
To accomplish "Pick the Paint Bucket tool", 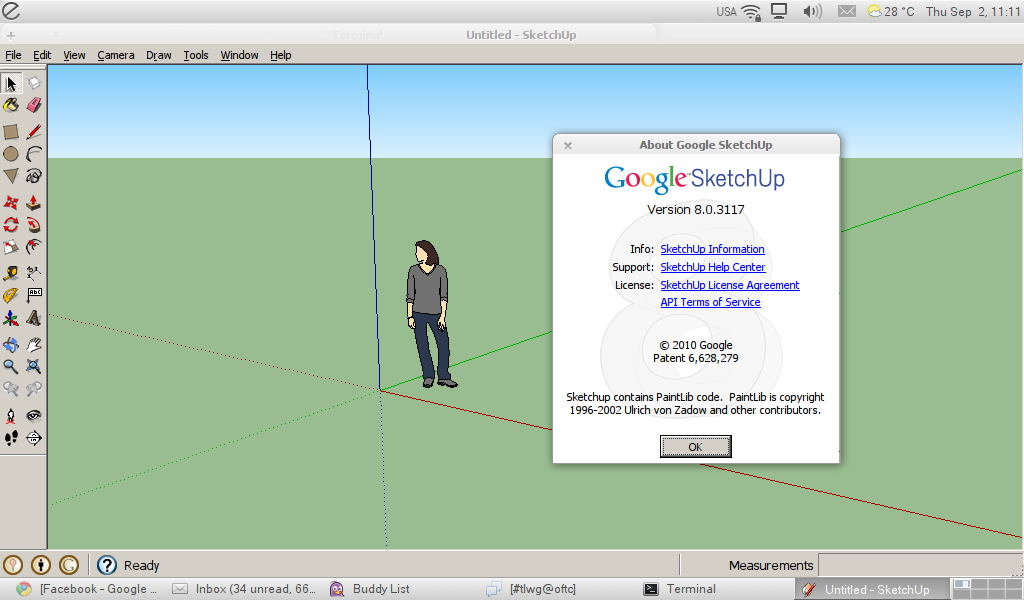I will (11, 105).
